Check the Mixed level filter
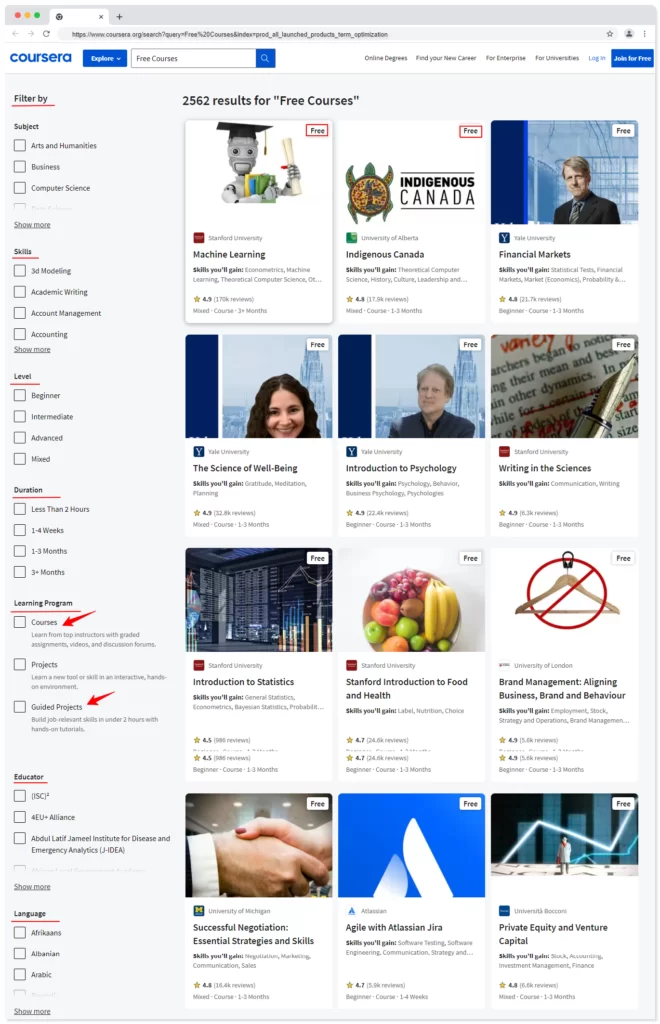This screenshot has height=1024, width=660. coord(20,459)
